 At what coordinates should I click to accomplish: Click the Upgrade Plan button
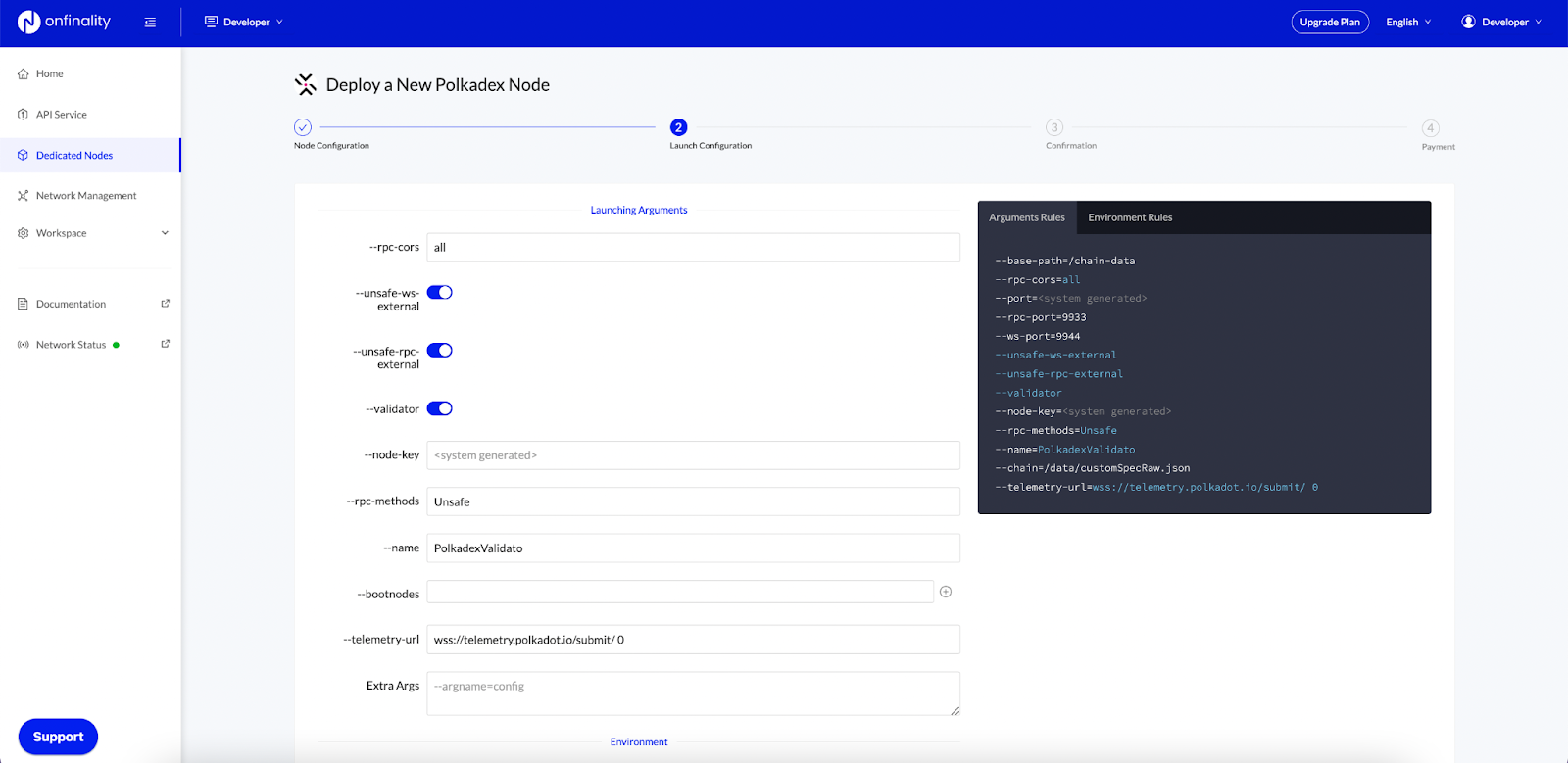pos(1329,23)
